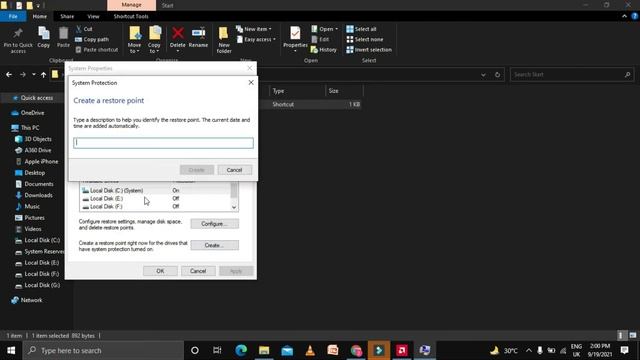Image resolution: width=640 pixels, height=360 pixels.
Task: Switch to the Home ribbon tab
Action: click(40, 16)
